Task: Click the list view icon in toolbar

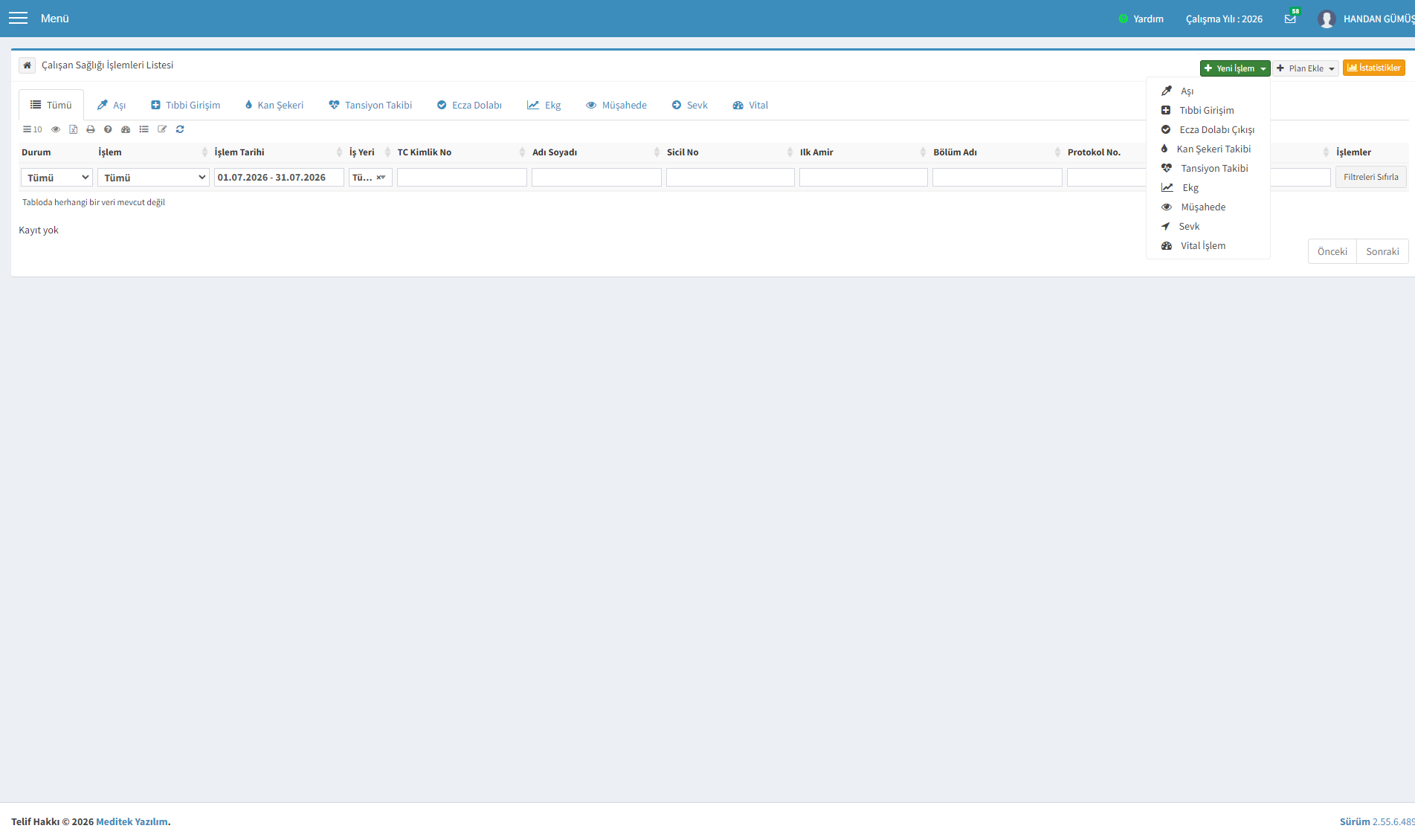Action: (x=144, y=129)
